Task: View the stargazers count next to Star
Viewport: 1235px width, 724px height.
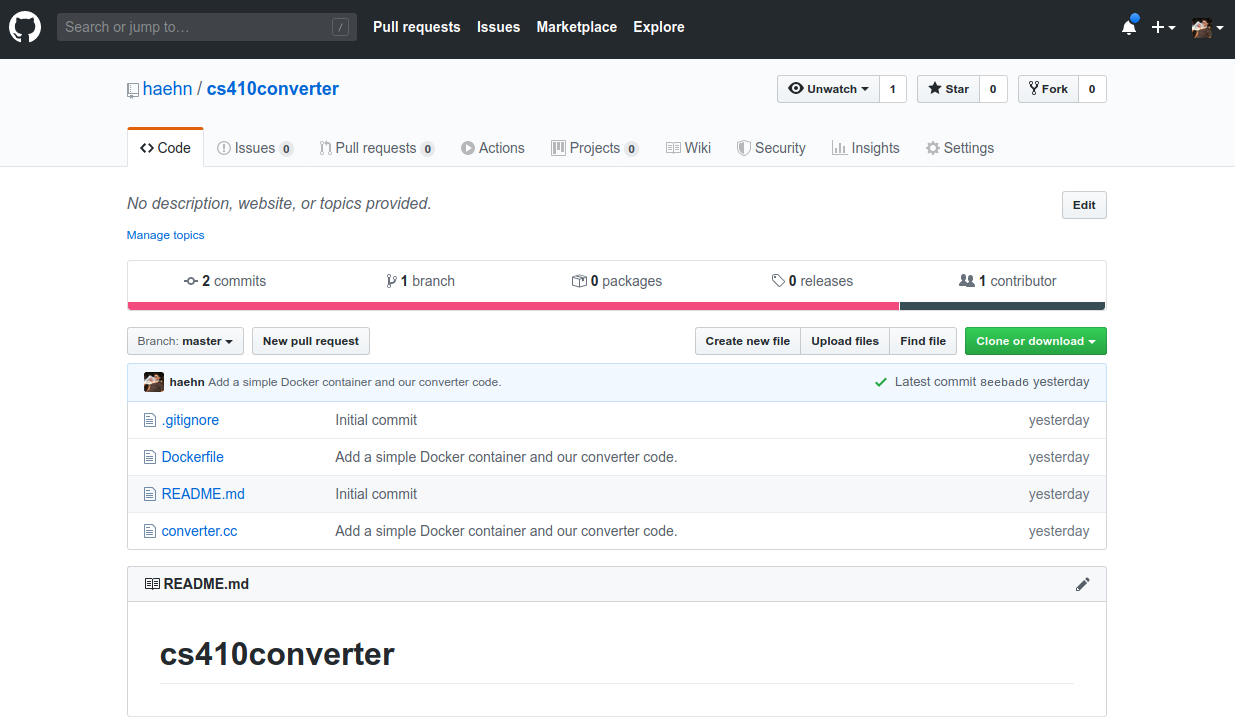Action: (x=993, y=89)
